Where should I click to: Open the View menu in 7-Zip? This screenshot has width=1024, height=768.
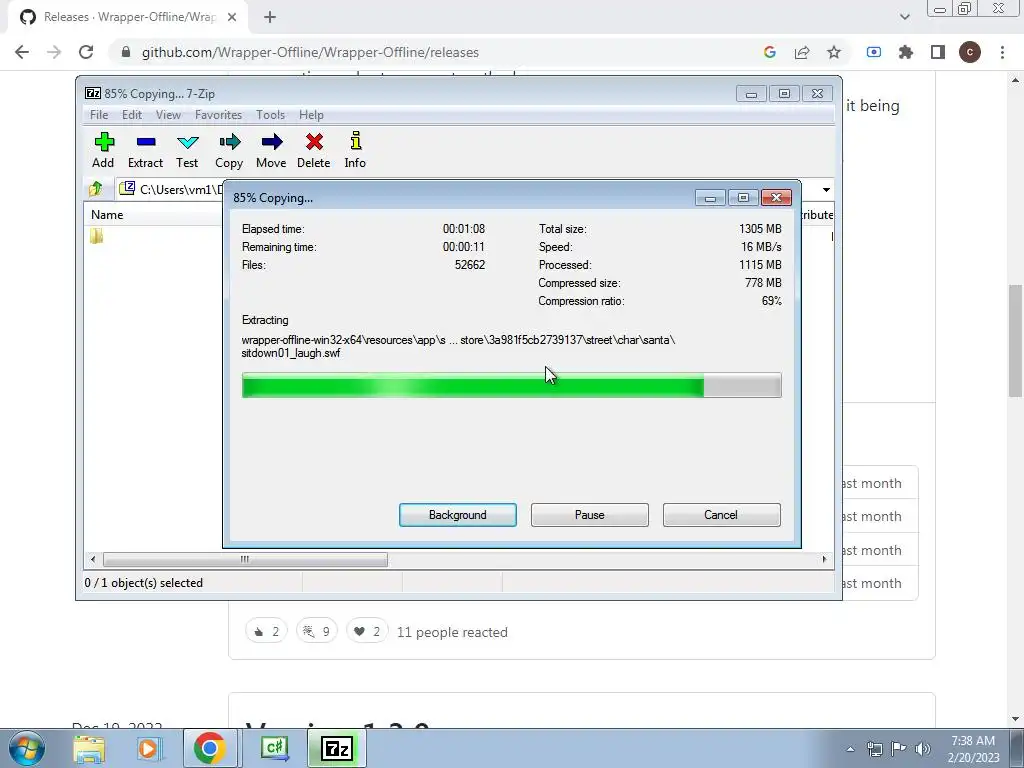[x=168, y=115]
